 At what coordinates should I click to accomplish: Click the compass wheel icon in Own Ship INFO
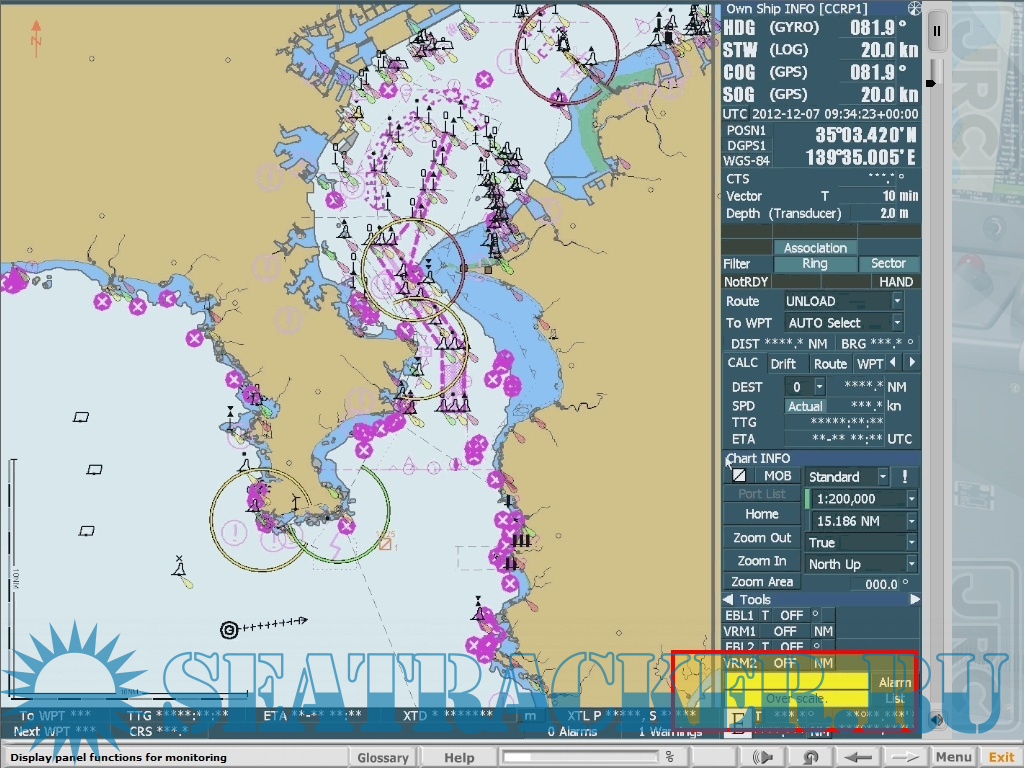(913, 9)
